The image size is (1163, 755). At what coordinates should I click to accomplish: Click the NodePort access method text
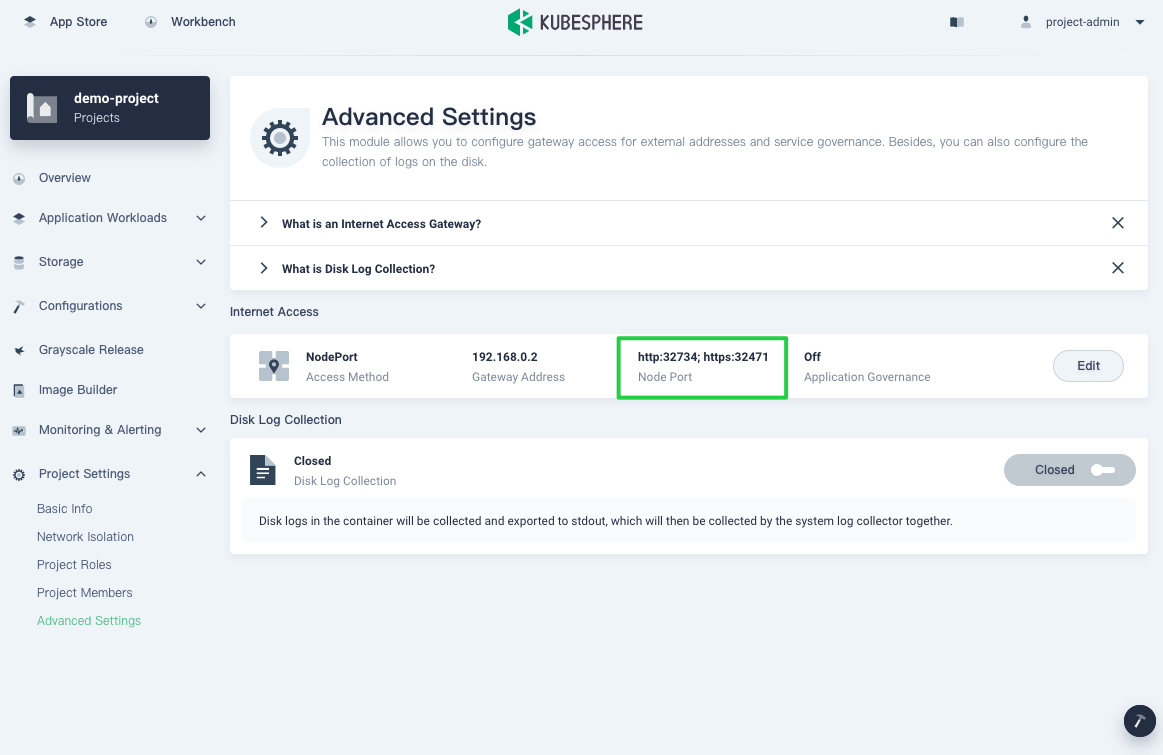point(332,357)
